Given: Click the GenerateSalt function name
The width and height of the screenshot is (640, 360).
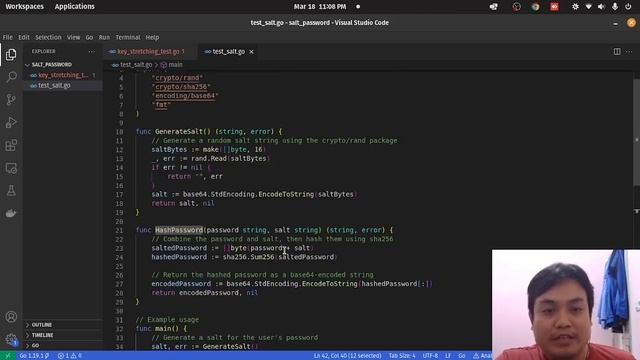Looking at the screenshot, I should (x=179, y=131).
